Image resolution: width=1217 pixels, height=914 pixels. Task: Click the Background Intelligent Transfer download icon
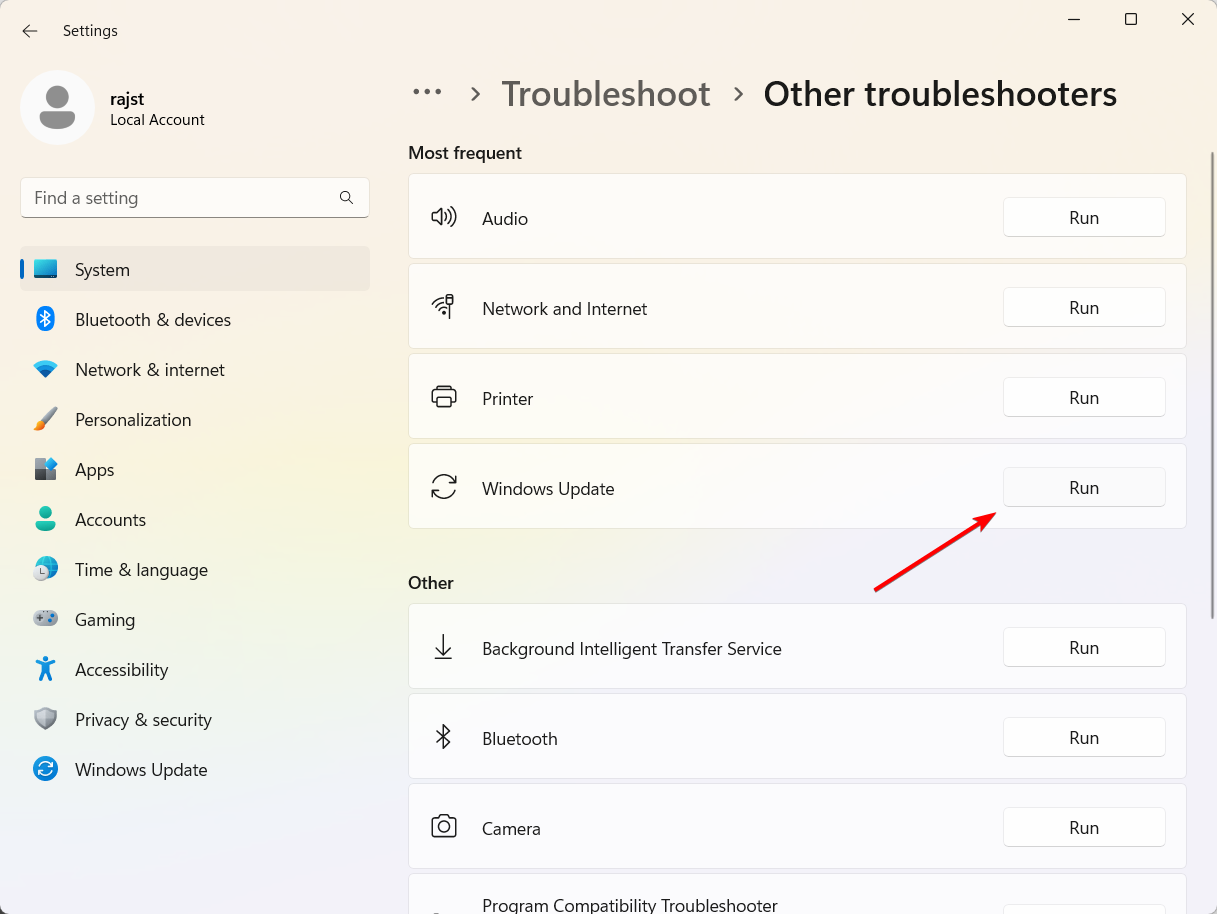coord(443,647)
